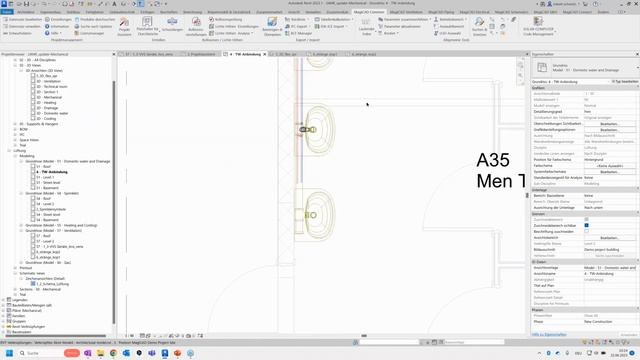Screen dimensions: 640x360
Task: Select 3D - Domestic water view
Action: point(52,113)
